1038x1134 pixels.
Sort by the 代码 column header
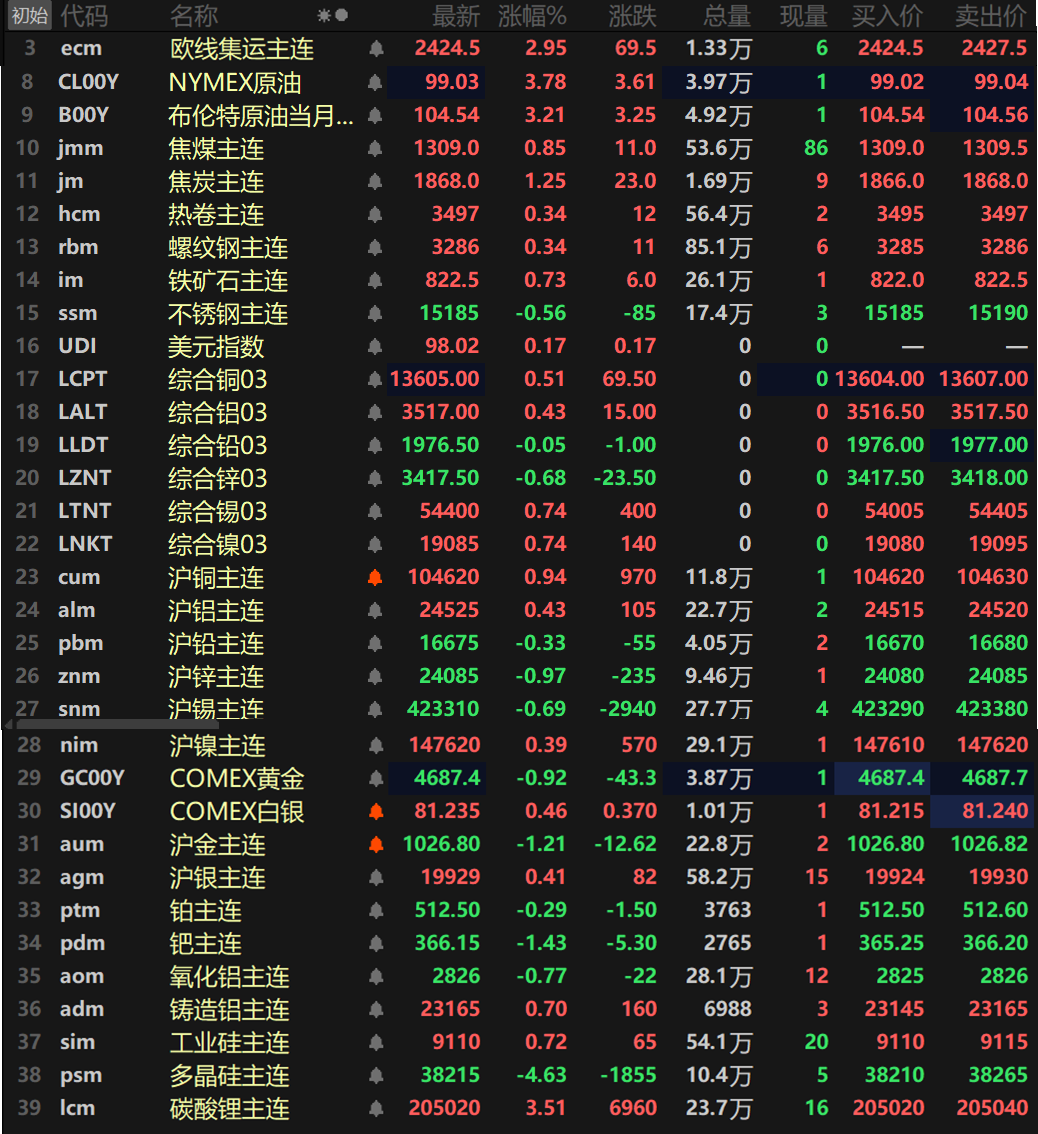click(84, 15)
